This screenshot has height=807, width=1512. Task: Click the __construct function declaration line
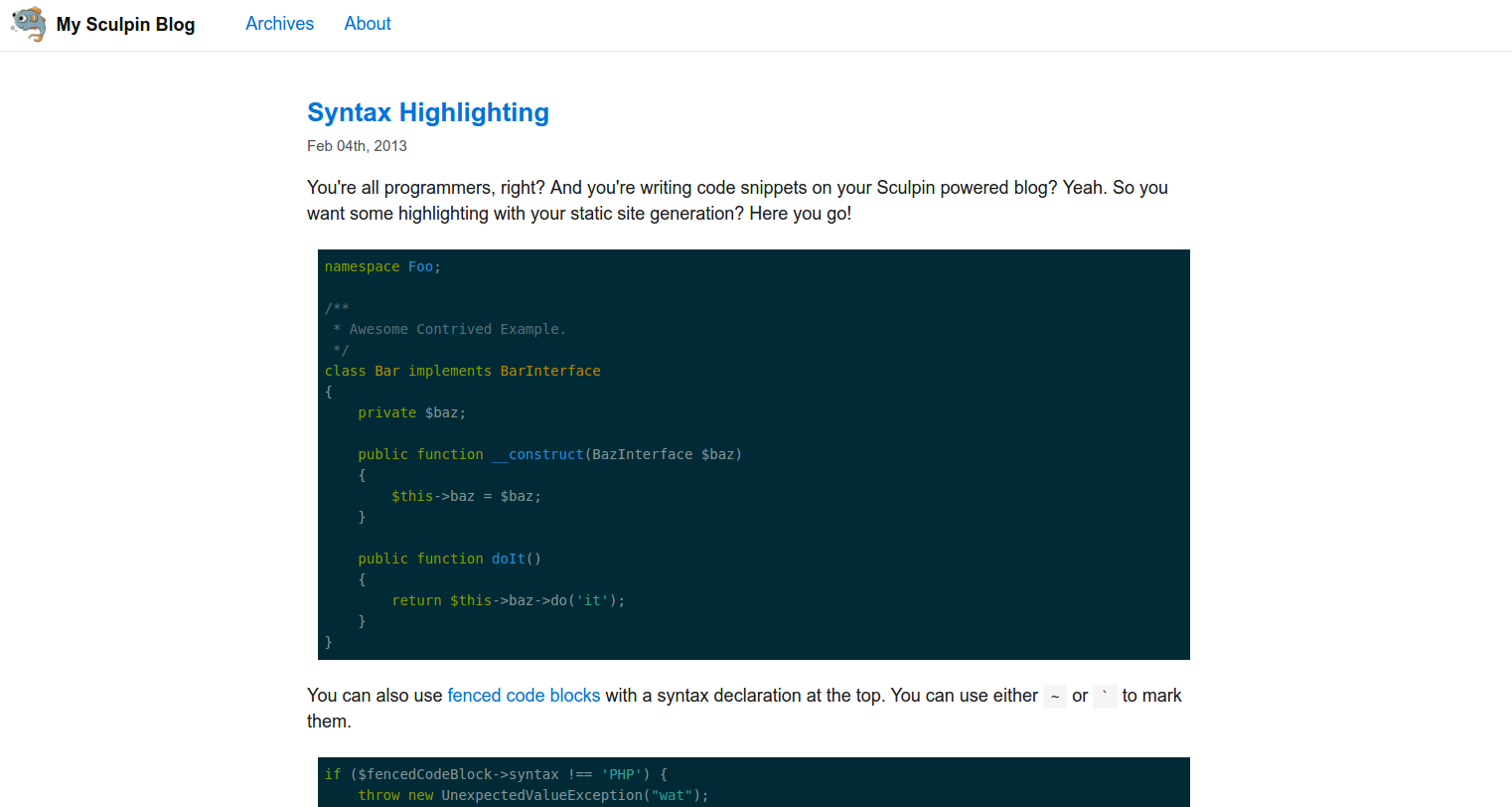[x=550, y=454]
